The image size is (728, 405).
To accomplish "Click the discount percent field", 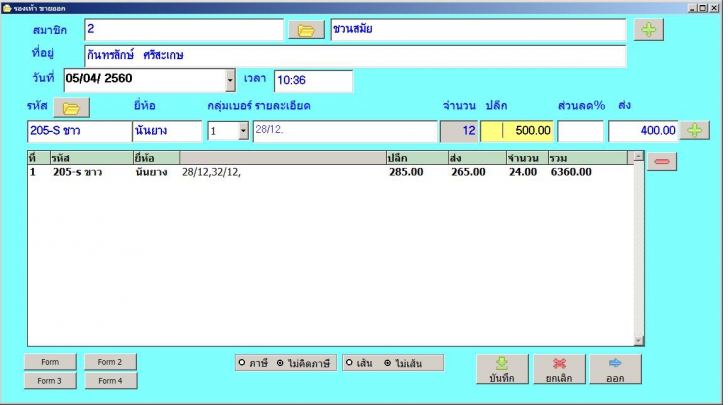I will (580, 131).
